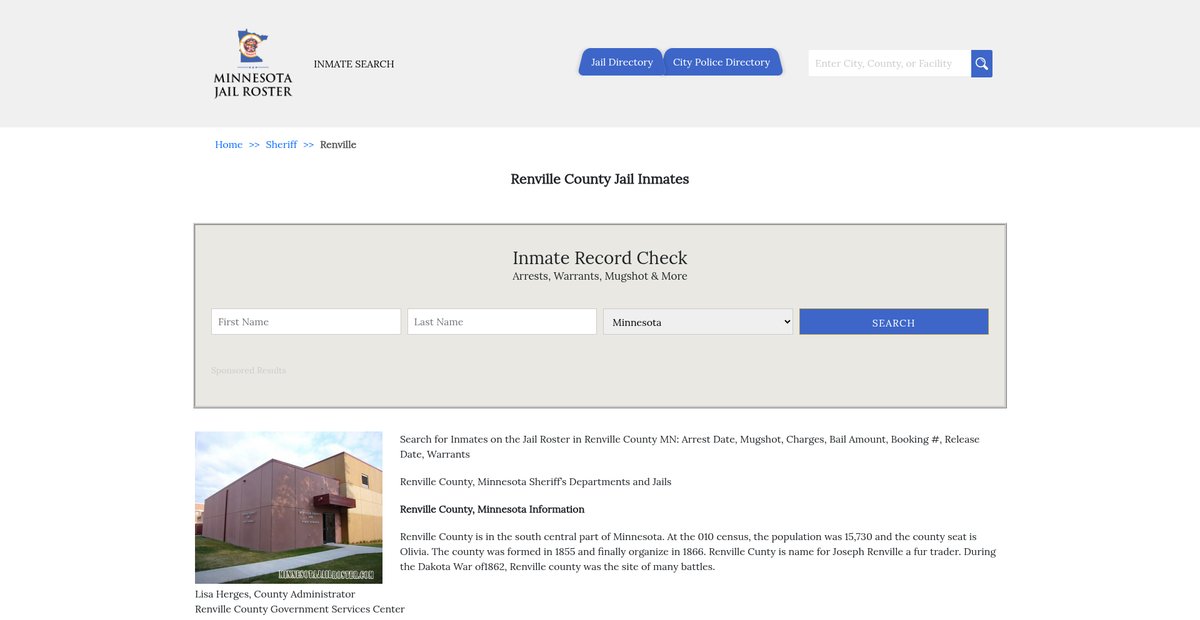
Task: Click into the Last Name field
Action: click(502, 322)
